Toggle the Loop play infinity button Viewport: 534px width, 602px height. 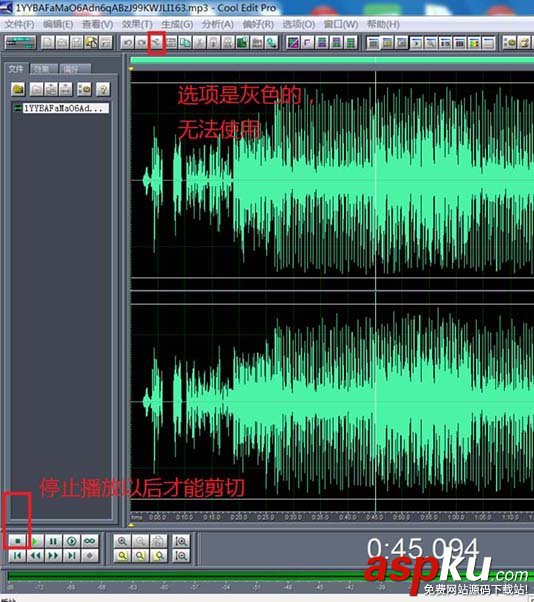point(90,541)
